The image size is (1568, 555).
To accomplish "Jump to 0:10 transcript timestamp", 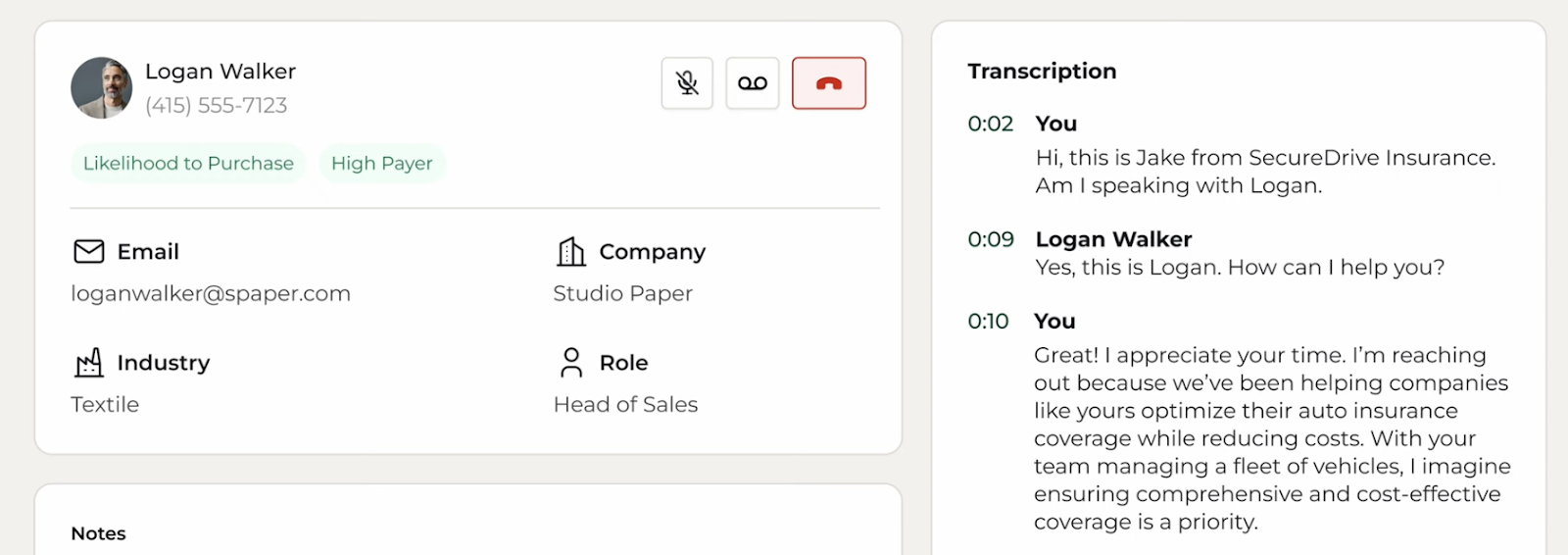I will pyautogui.click(x=988, y=321).
